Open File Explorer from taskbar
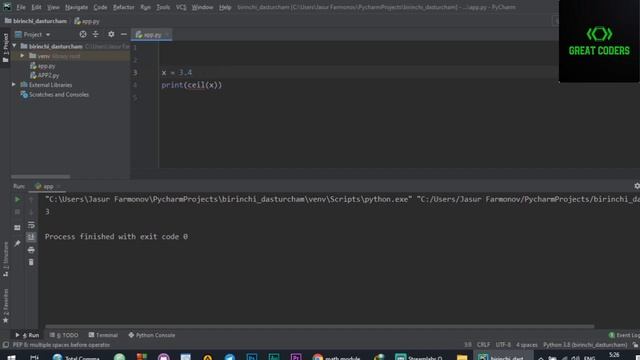 462,357
